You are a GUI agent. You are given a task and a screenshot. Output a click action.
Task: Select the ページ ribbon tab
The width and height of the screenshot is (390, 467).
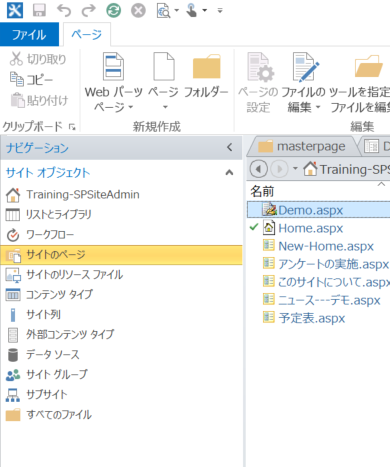[x=87, y=35]
